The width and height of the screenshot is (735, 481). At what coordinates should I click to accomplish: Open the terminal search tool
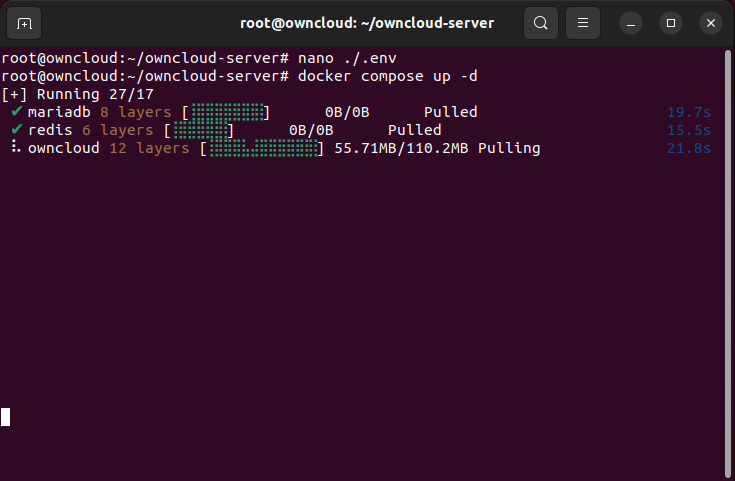[540, 23]
